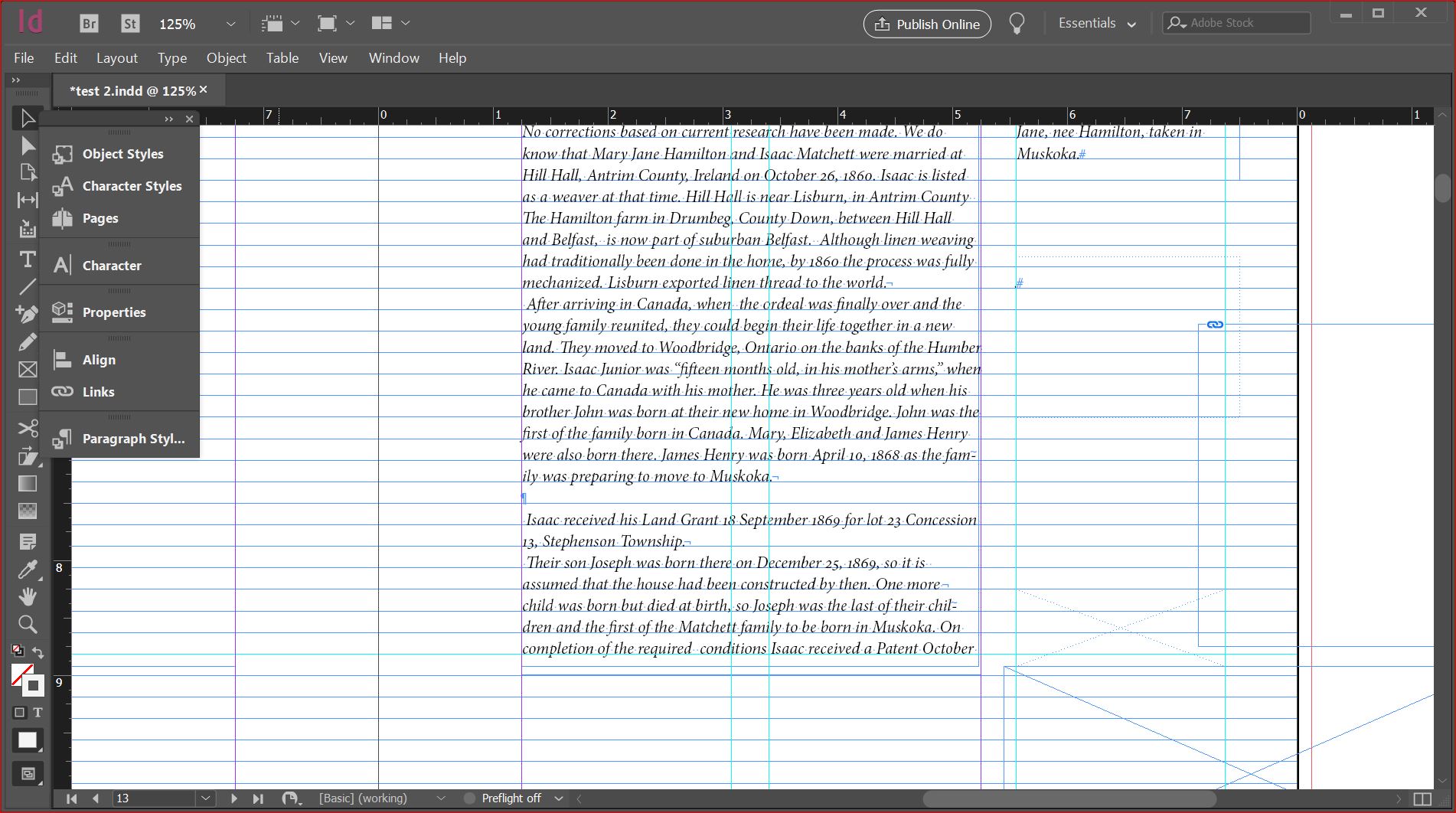Open the Character Styles panel
Screen dimensions: 1456x813
[119, 186]
